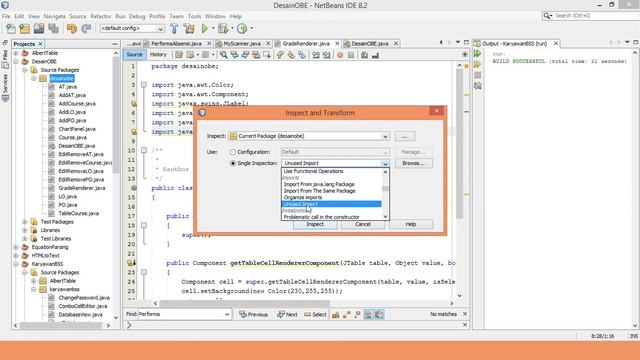Collapse fold at line 10 comment
The height and width of the screenshot is (360, 640).
144,150
